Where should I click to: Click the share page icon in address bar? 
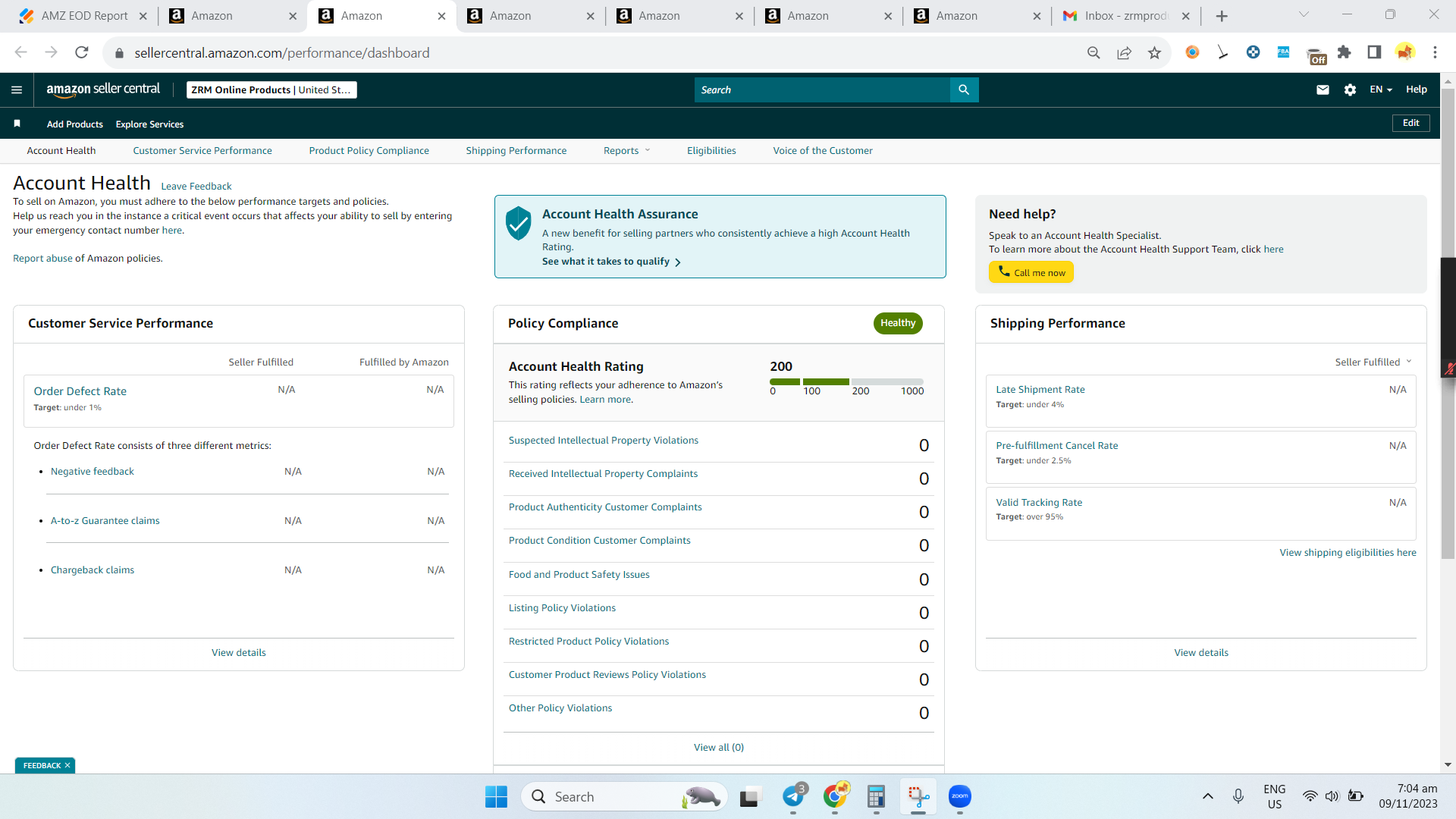1124,52
